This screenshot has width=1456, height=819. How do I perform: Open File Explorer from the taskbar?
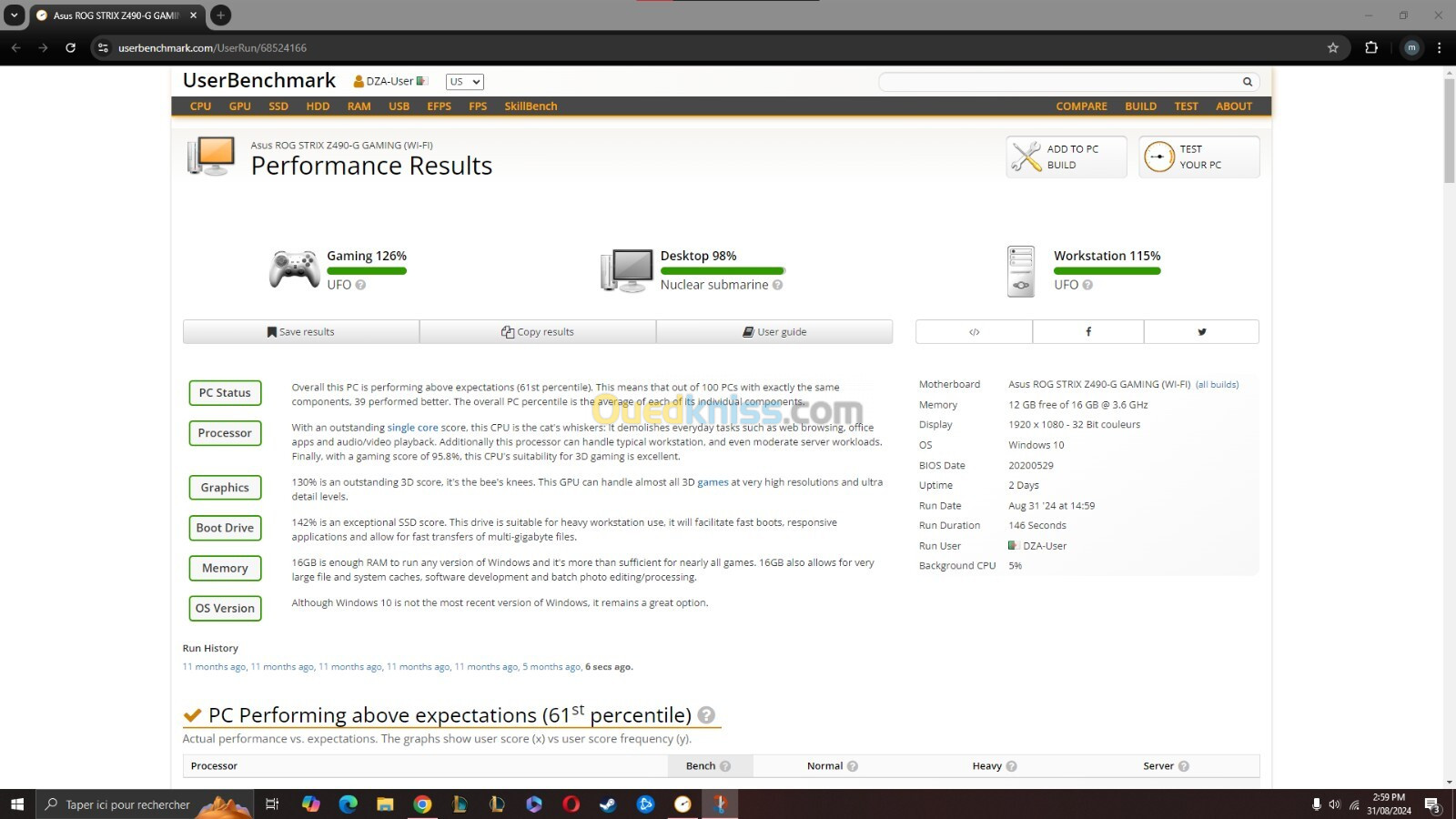coord(385,804)
